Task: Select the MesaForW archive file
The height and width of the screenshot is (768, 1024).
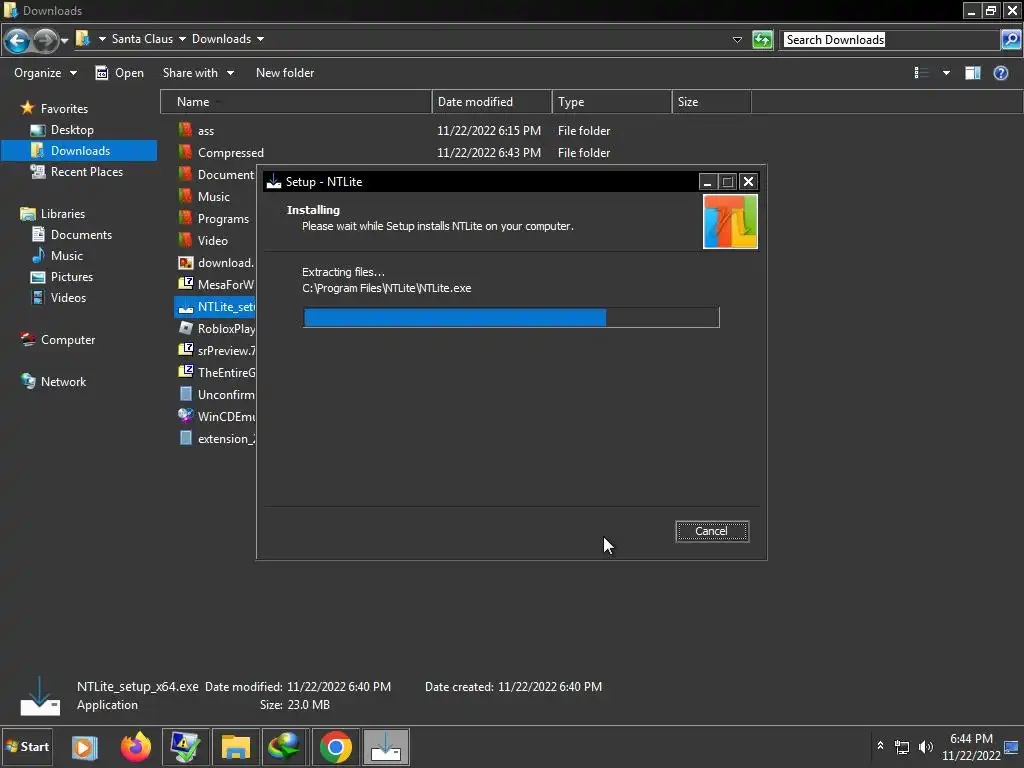Action: [216, 285]
